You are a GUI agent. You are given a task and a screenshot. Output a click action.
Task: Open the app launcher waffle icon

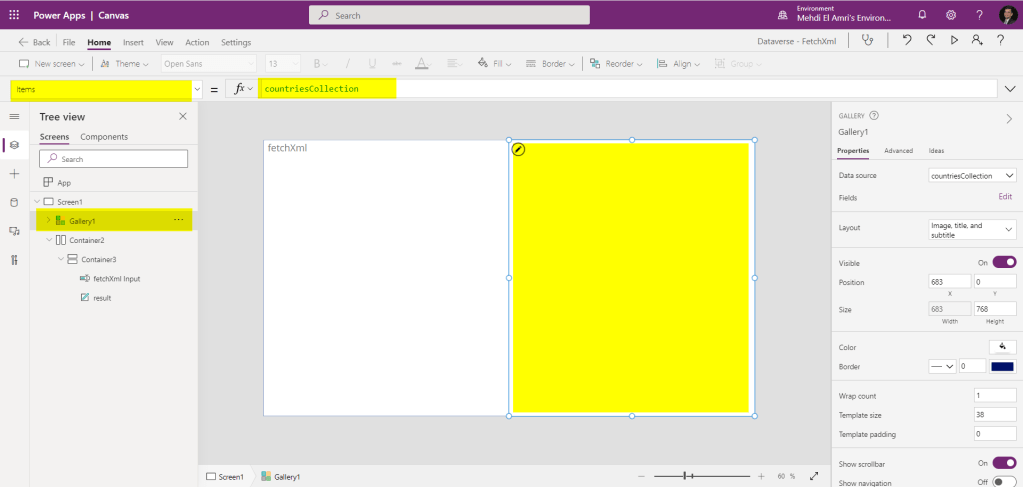click(x=14, y=15)
